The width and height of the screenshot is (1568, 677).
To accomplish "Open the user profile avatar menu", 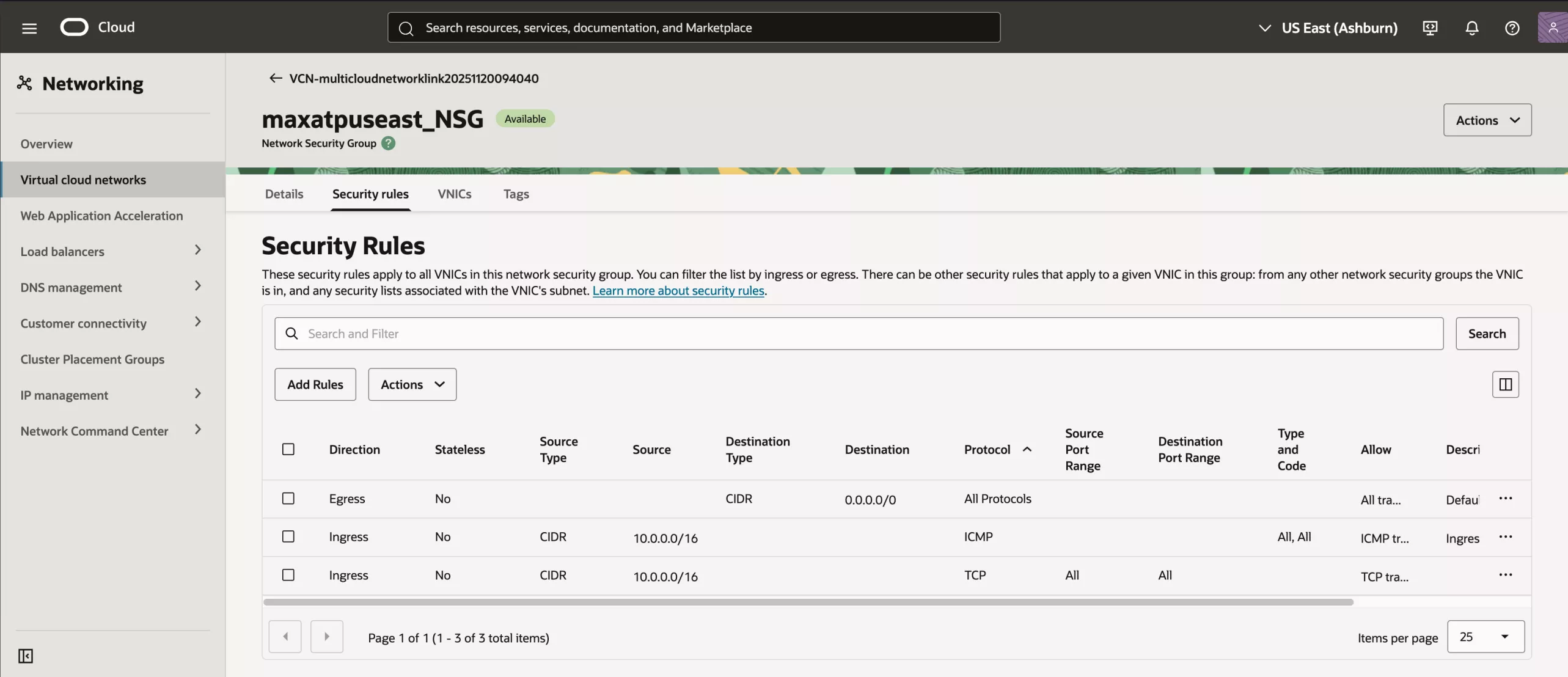I will (1553, 28).
